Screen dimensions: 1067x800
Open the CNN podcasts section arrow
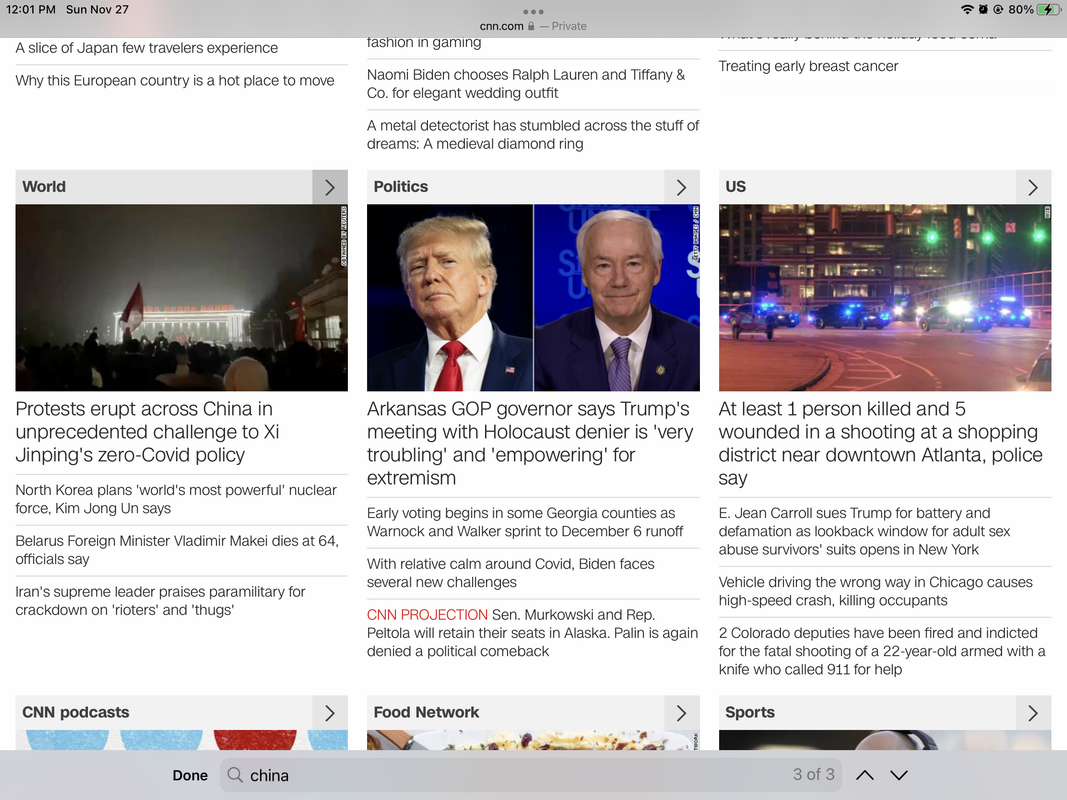click(330, 712)
